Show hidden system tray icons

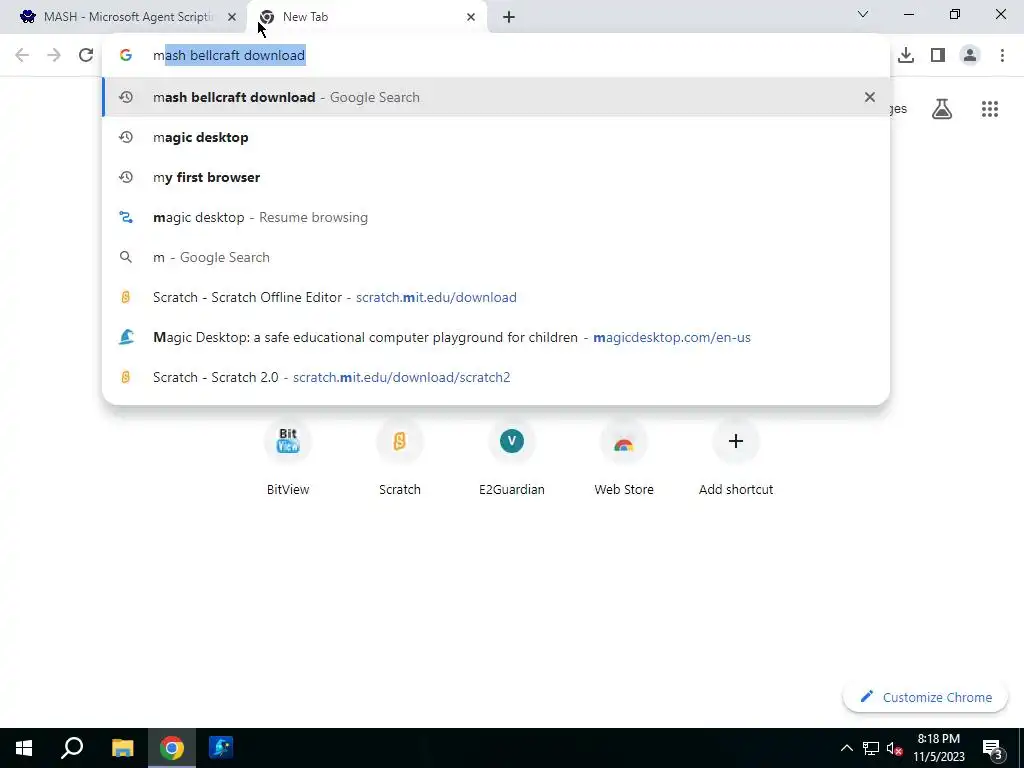(846, 748)
